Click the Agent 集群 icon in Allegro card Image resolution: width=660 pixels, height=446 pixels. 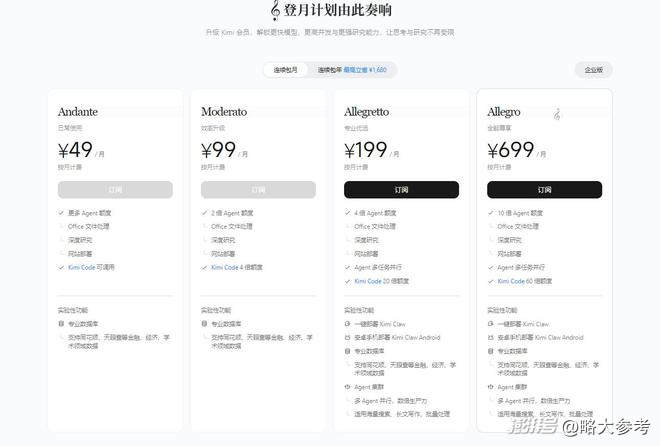pyautogui.click(x=490, y=386)
